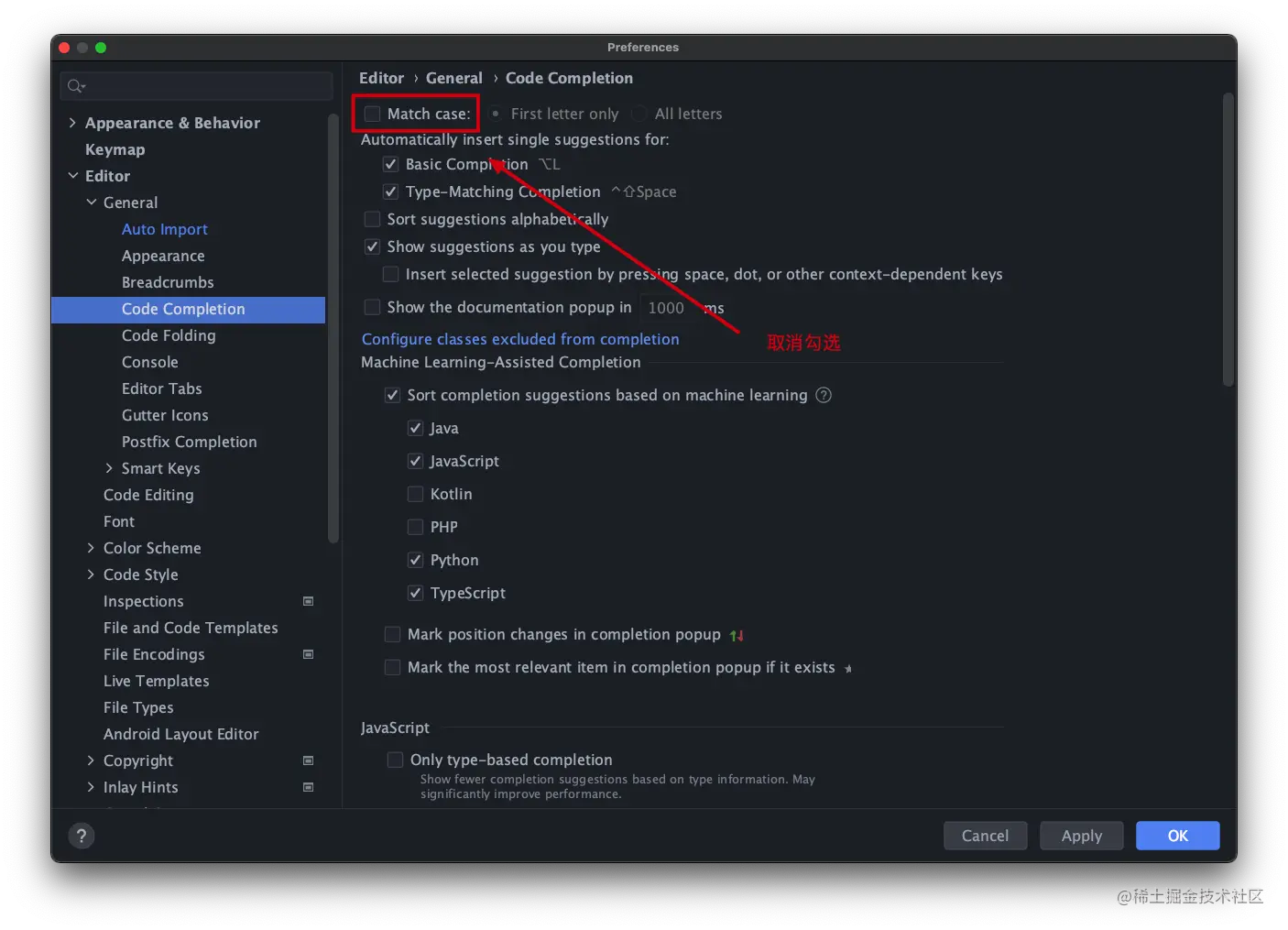Enable Mark the most relevant item option
This screenshot has height=930, width=1288.
(392, 667)
